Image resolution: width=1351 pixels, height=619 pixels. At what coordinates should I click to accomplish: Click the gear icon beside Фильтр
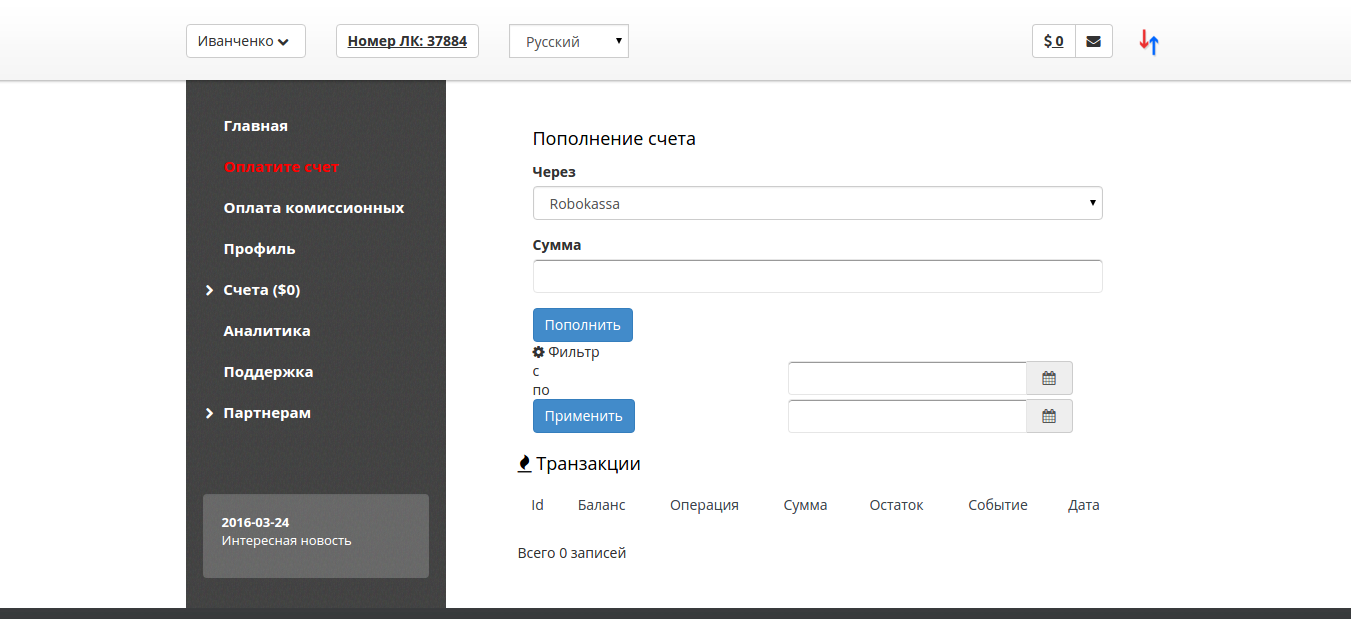pos(539,352)
